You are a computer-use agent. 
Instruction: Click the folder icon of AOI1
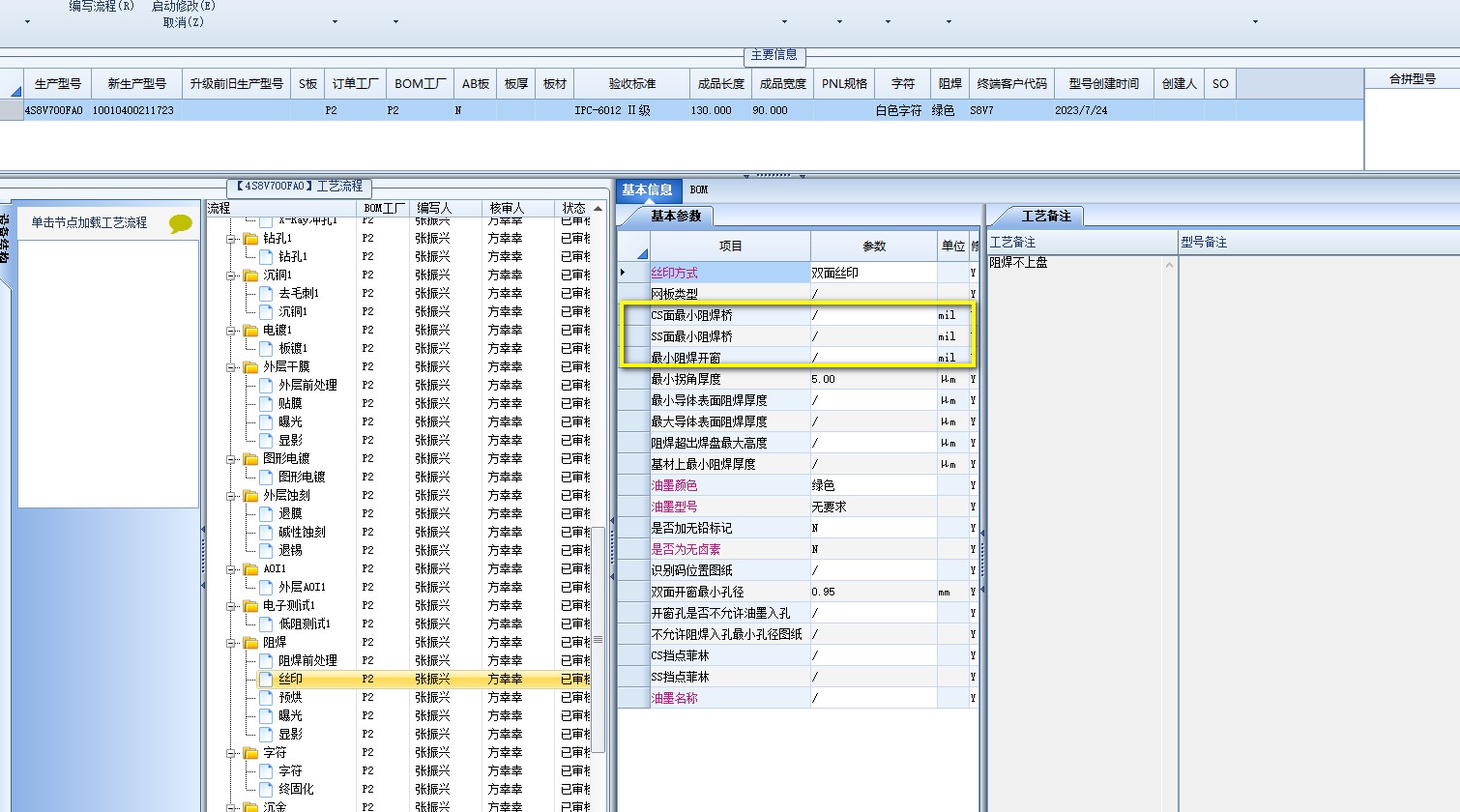250,568
